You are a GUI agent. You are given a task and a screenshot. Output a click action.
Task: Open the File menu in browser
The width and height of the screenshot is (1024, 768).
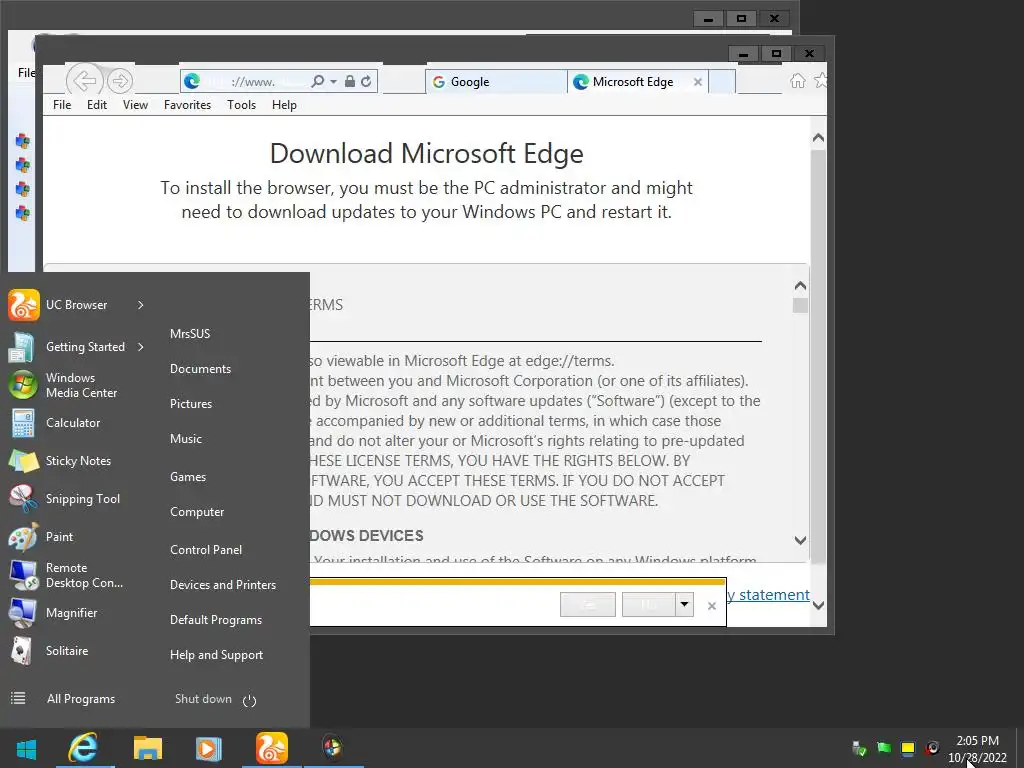(62, 104)
